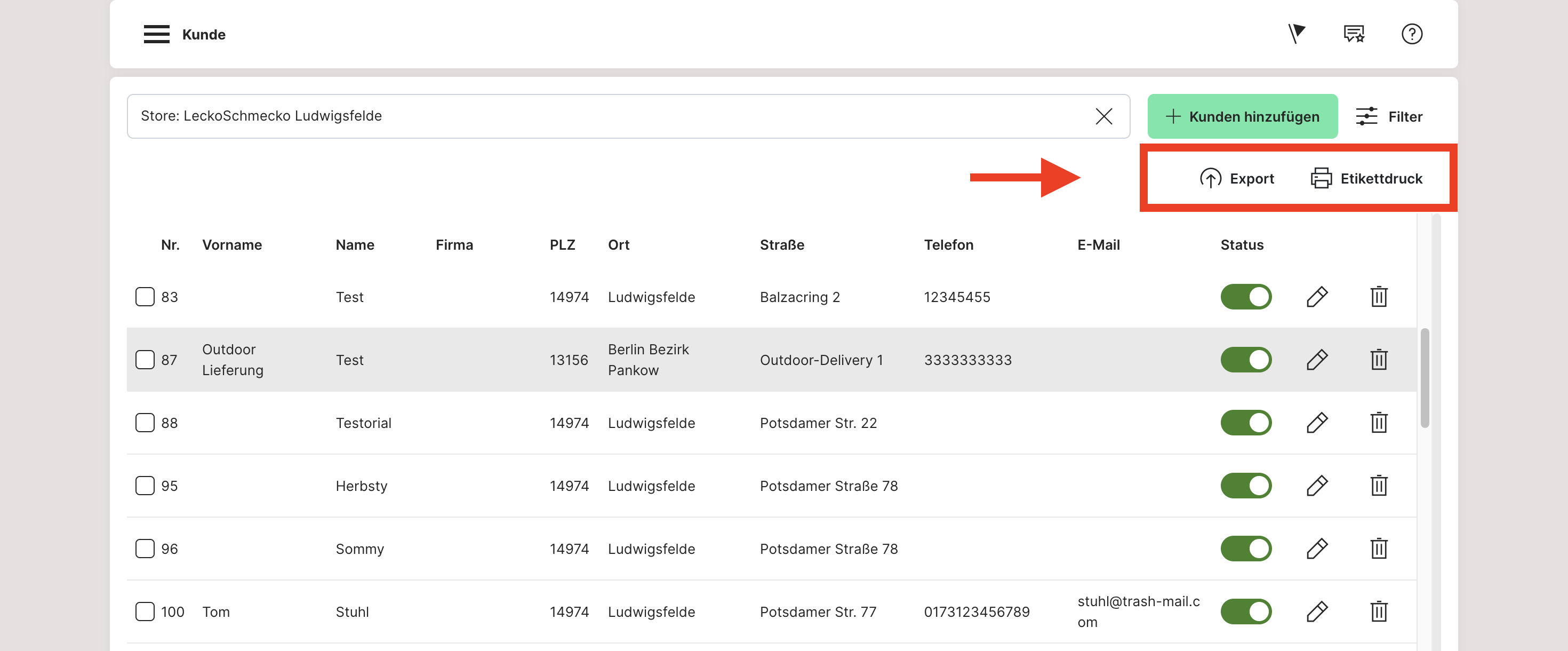Click the Export button
This screenshot has height=651, width=1568.
(x=1236, y=178)
